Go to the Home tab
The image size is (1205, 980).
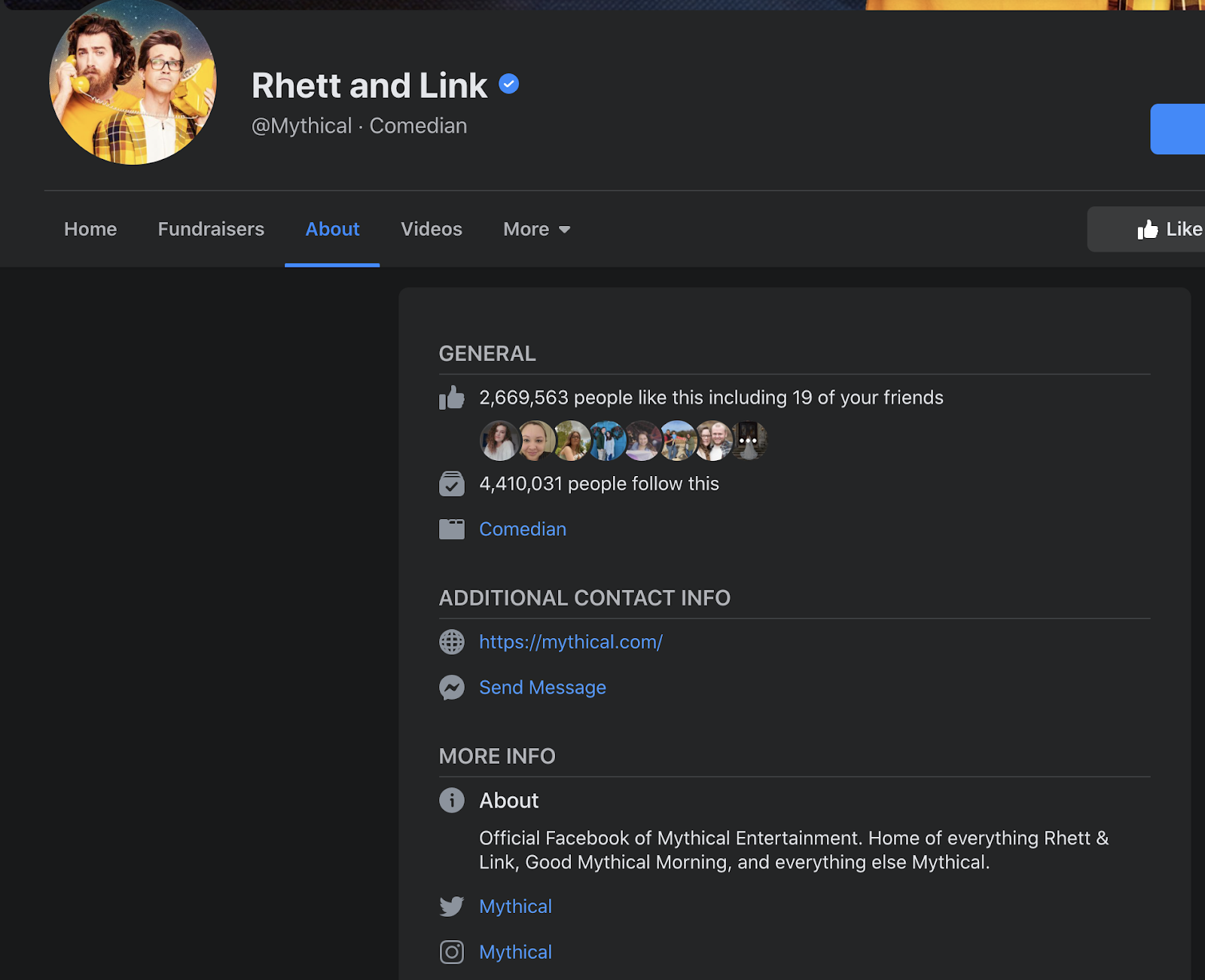click(90, 229)
